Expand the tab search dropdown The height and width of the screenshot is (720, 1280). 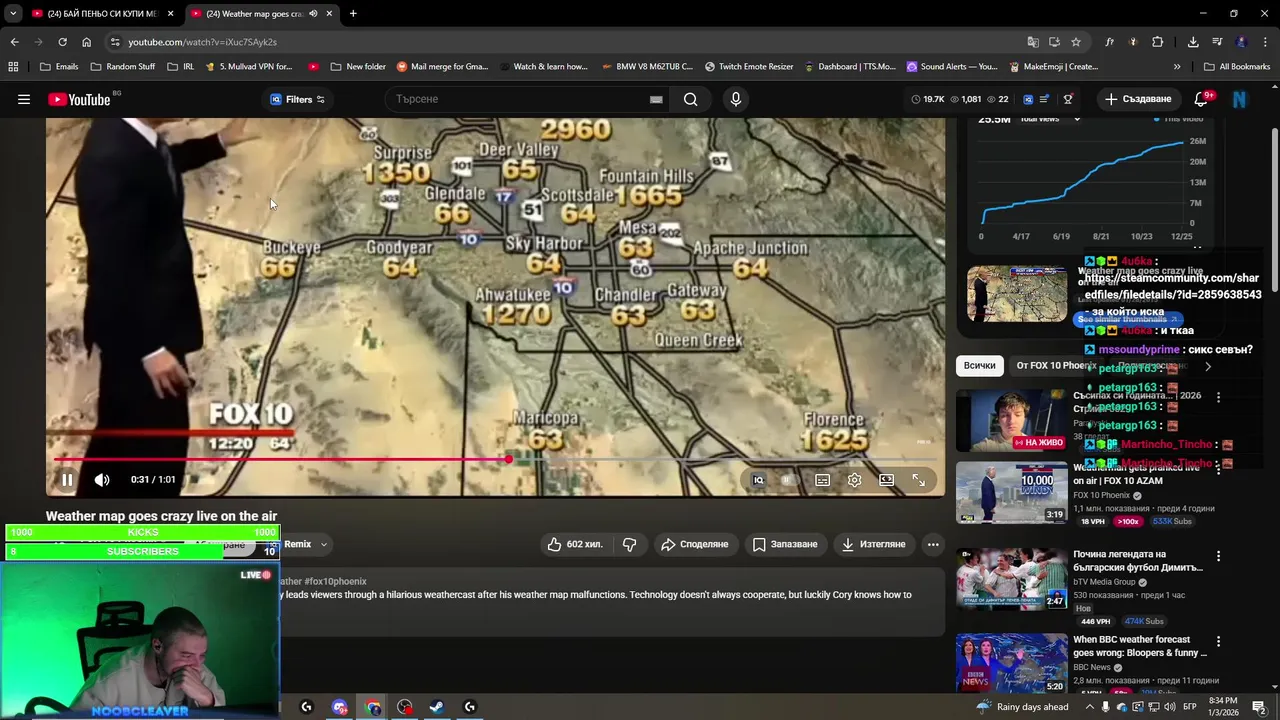12,14
